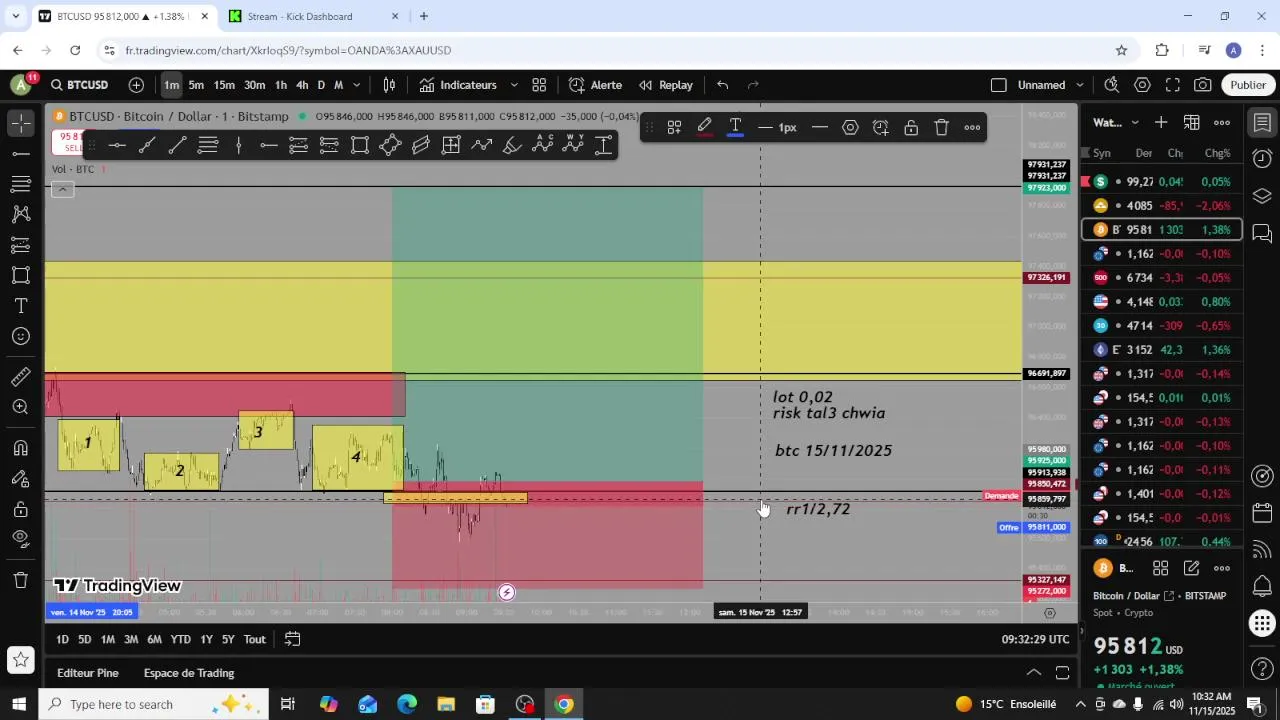Toggle stay-in-drawing-mode pencil lock
The image size is (1280, 720).
tap(21, 478)
